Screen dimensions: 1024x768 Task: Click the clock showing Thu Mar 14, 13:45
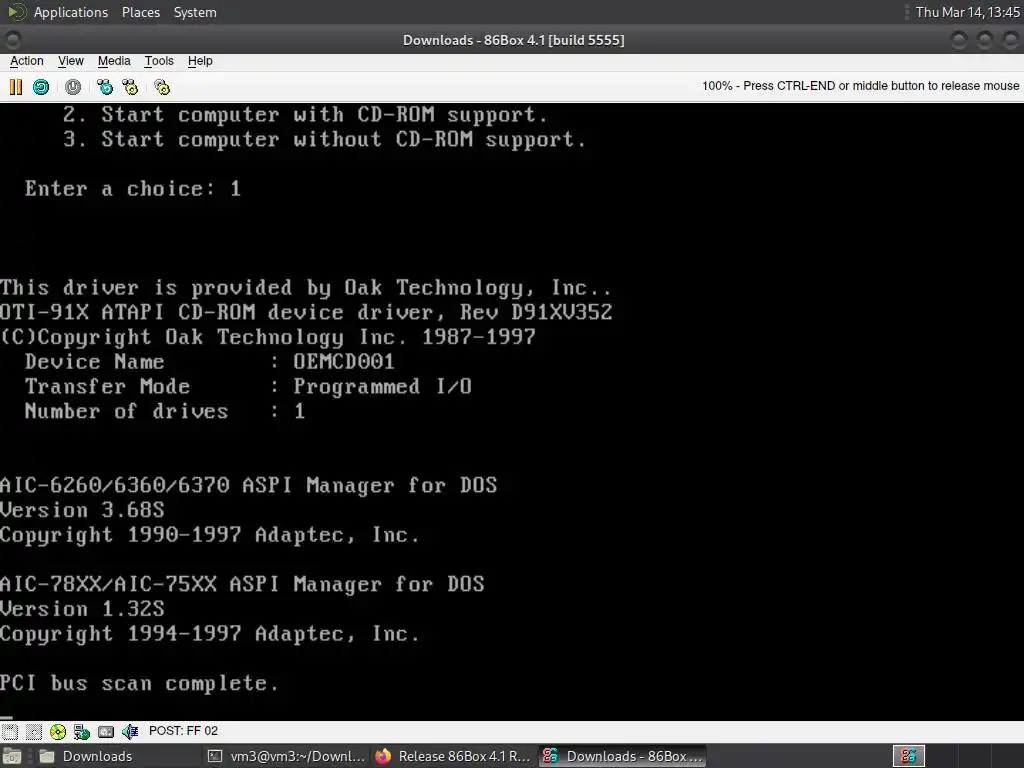click(x=968, y=12)
